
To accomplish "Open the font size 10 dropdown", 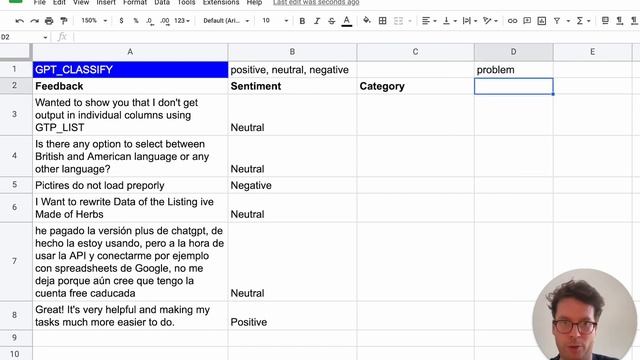I will coord(275,21).
